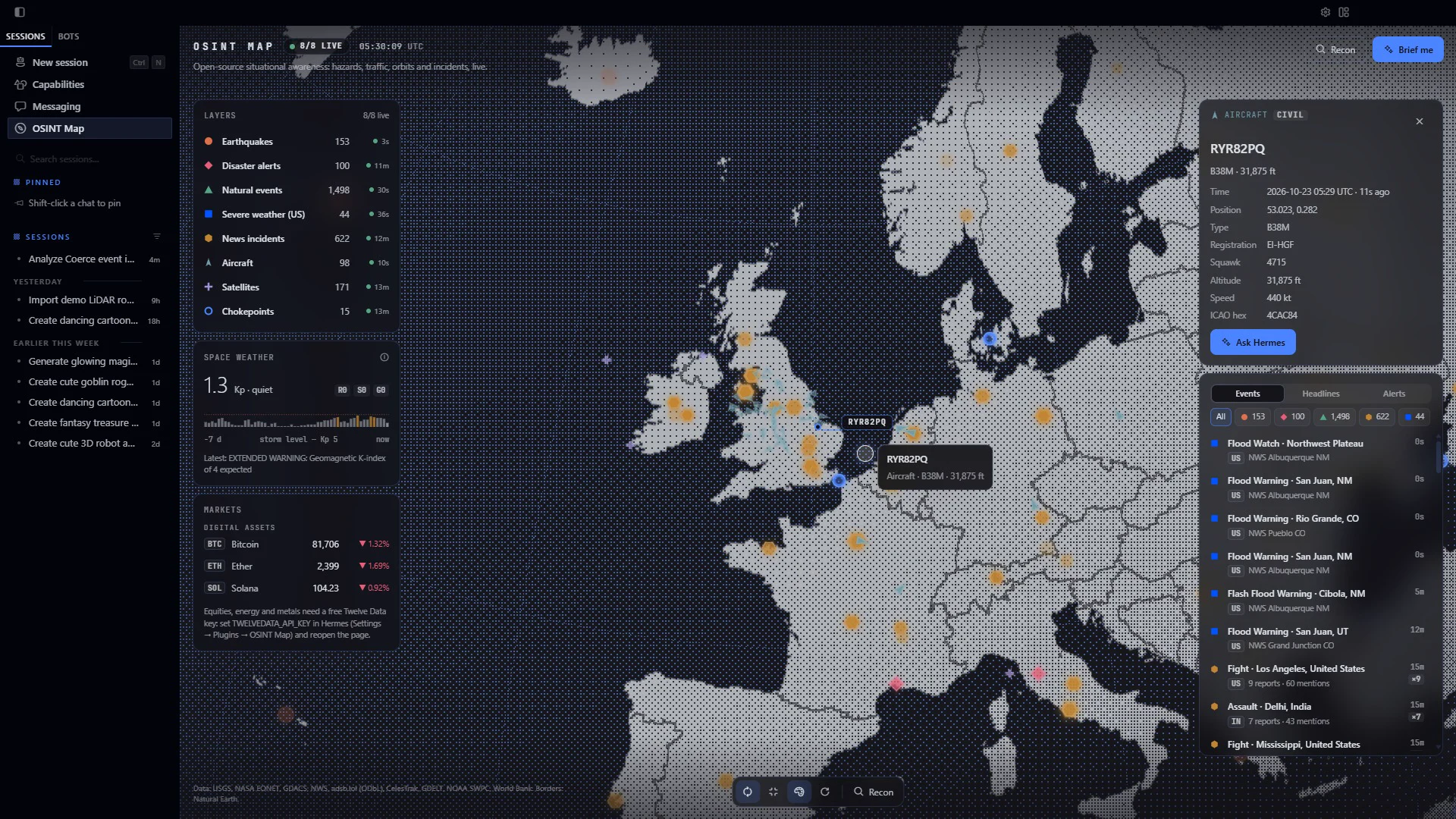The width and height of the screenshot is (1456, 819).
Task: Open the Space Weather info icon
Action: pyautogui.click(x=384, y=357)
